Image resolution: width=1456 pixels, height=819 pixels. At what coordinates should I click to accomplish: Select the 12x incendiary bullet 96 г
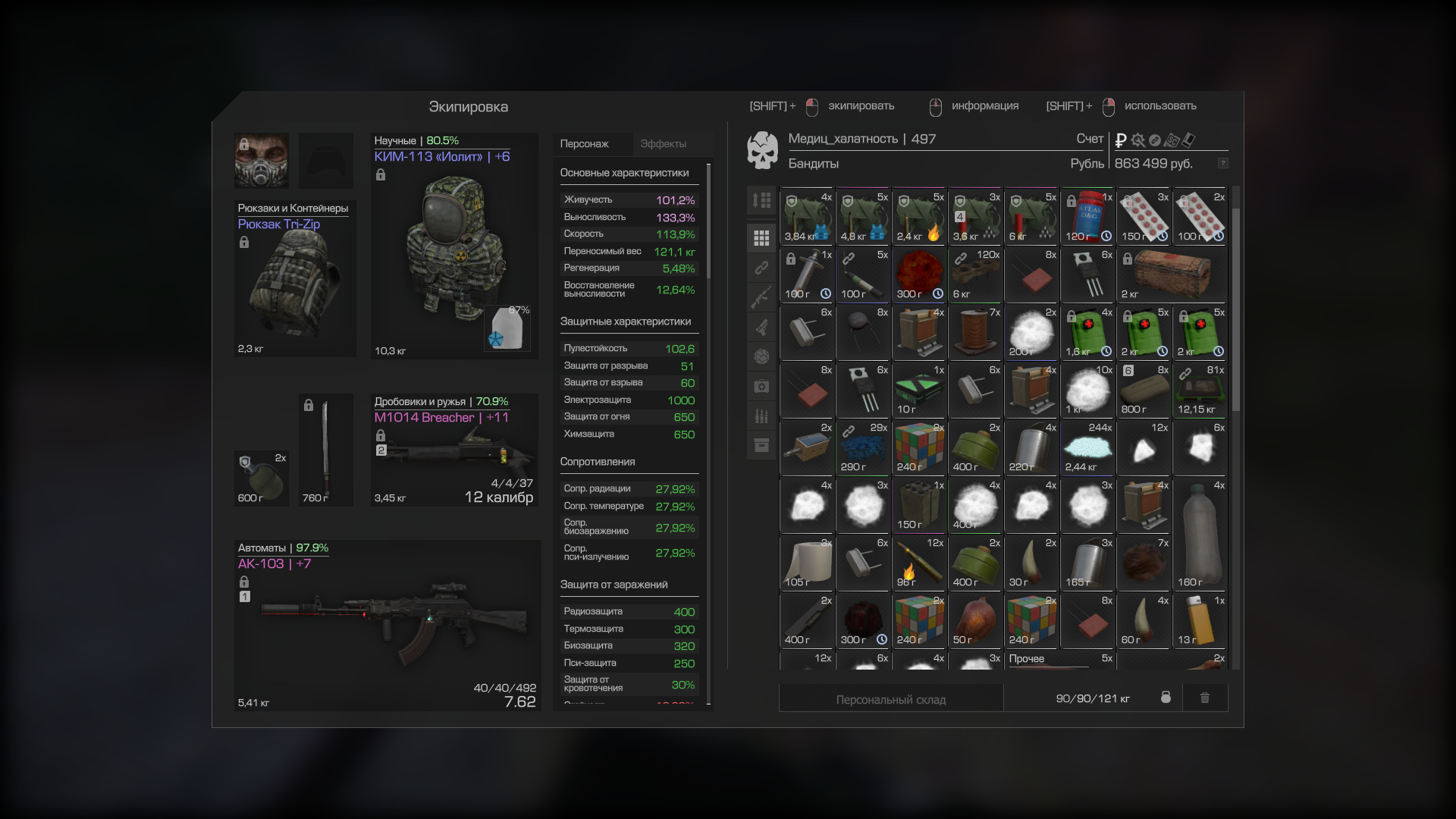point(920,562)
